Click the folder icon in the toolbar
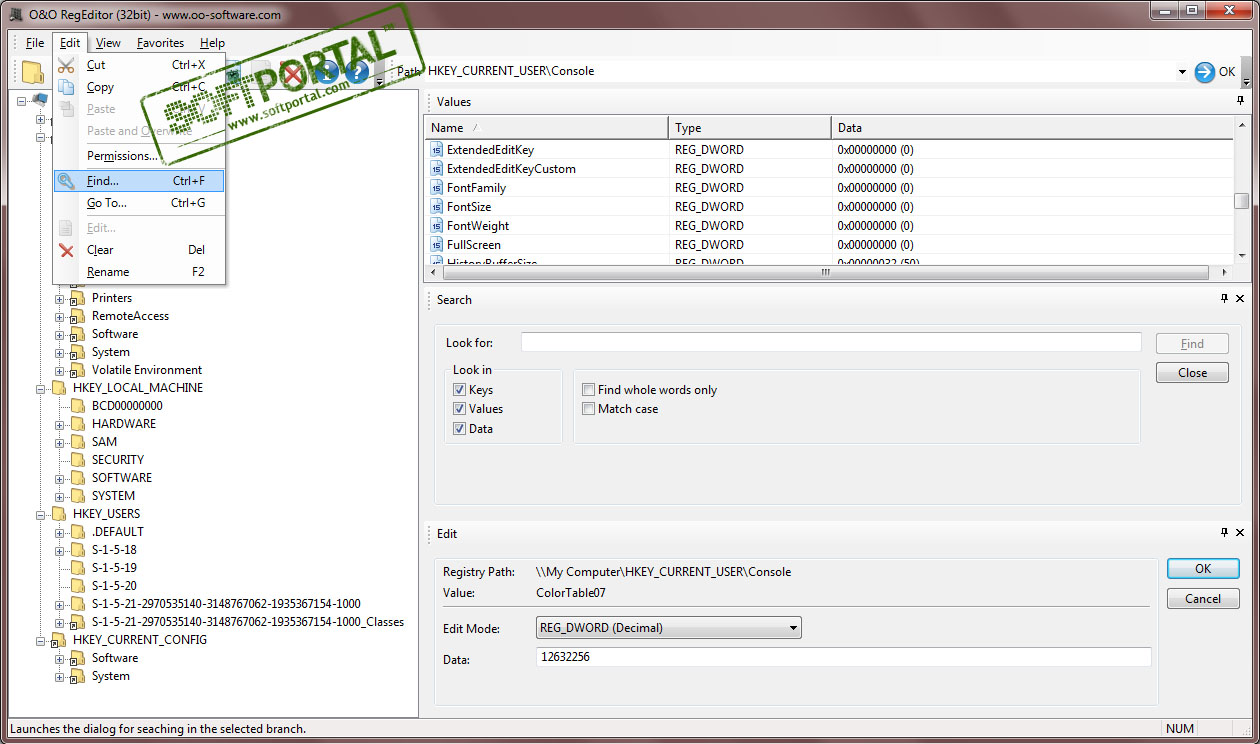The width and height of the screenshot is (1260, 744). (33, 72)
